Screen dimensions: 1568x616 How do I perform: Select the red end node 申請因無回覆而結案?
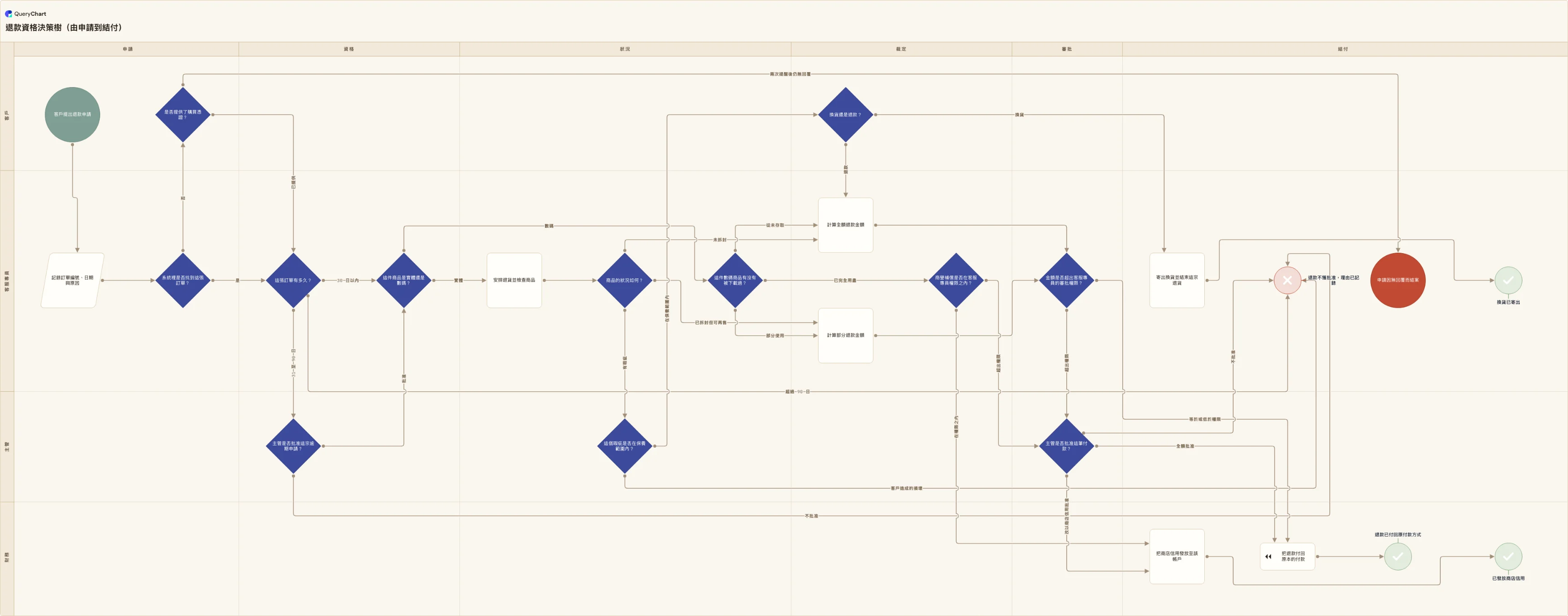pyautogui.click(x=1397, y=281)
